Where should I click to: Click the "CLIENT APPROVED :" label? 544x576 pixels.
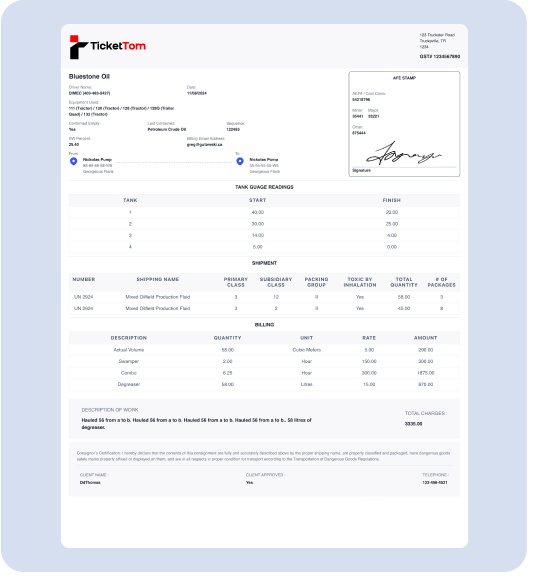tap(265, 475)
